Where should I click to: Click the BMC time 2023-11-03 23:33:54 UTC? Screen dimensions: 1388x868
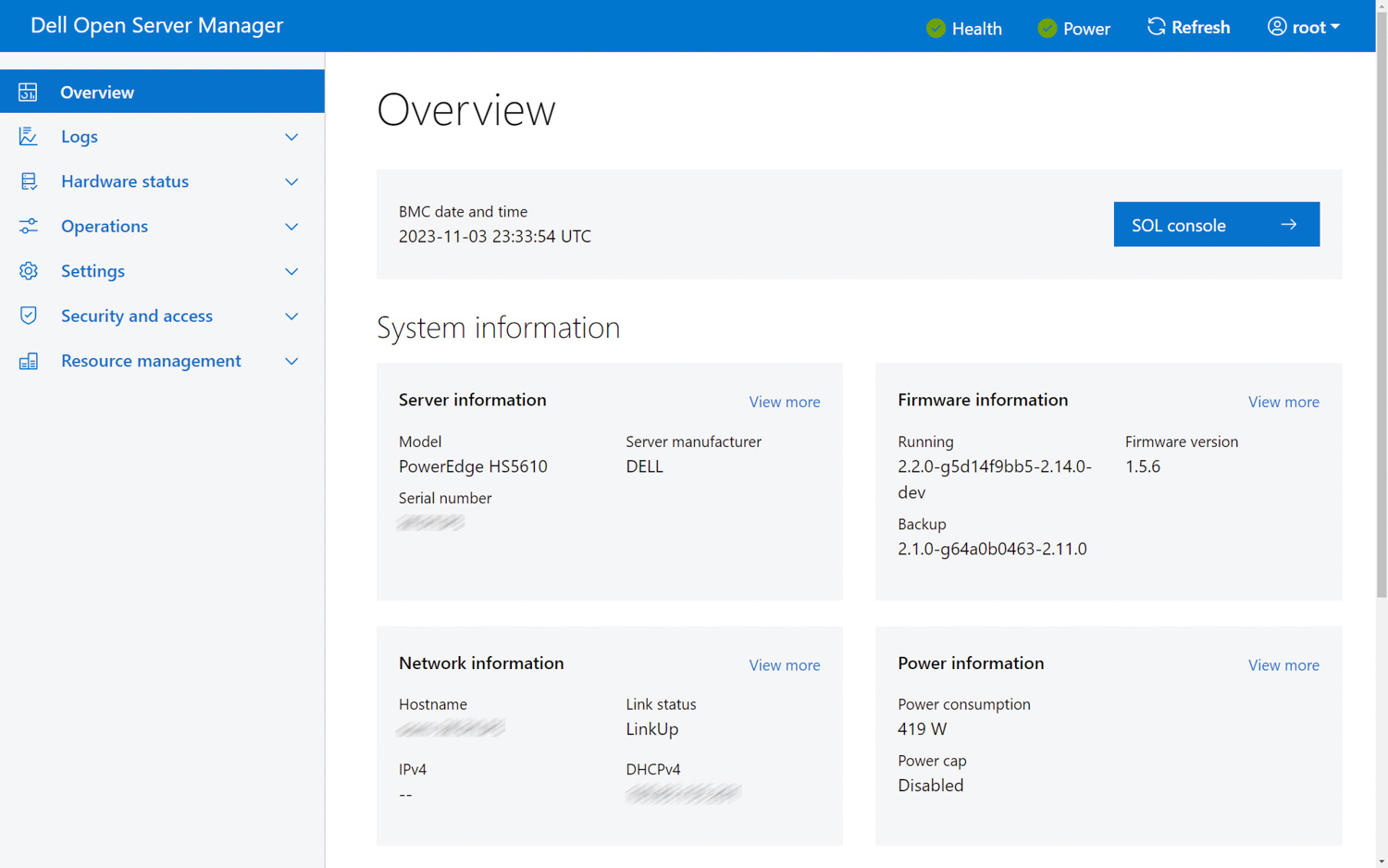click(494, 236)
